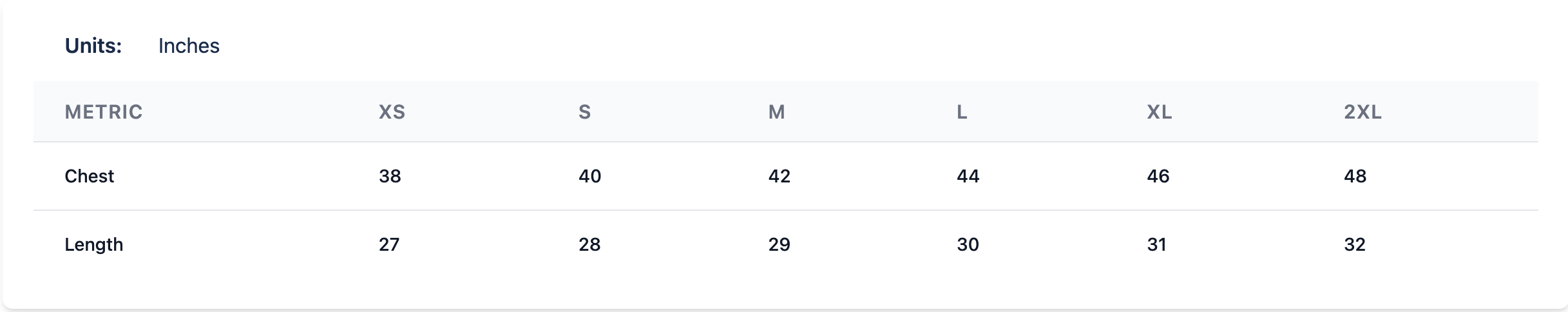Click the L chest value 44
1568x312 pixels.
pos(968,176)
